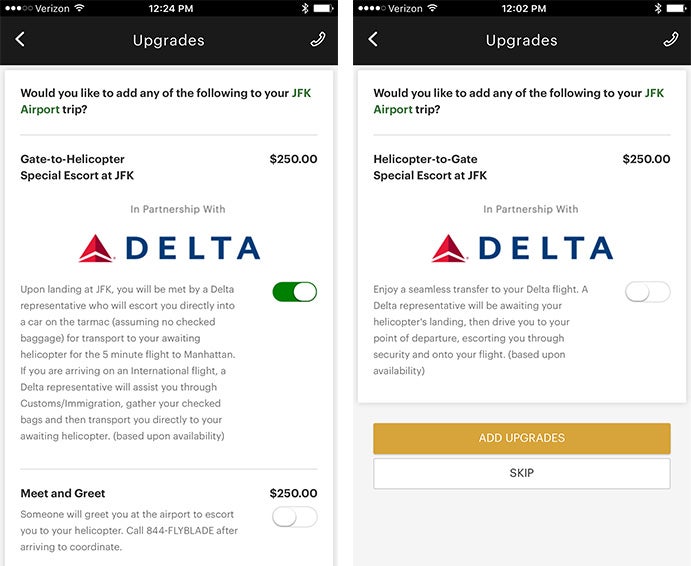Click the ADD UPGRADES button

point(522,438)
